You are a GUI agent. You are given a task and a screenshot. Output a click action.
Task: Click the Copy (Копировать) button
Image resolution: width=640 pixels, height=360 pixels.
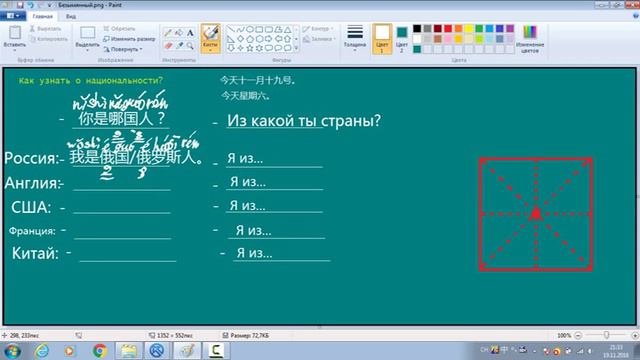point(49,39)
